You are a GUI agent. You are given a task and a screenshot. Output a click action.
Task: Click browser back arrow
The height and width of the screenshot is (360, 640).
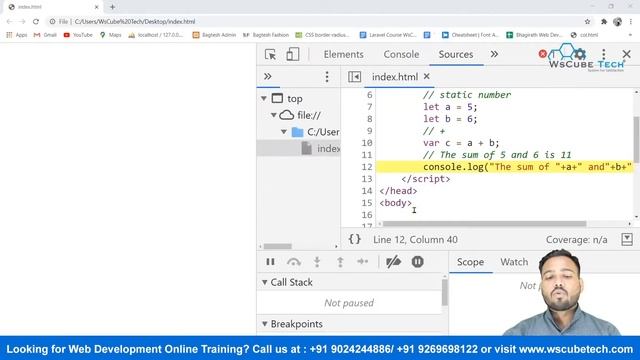click(x=9, y=22)
